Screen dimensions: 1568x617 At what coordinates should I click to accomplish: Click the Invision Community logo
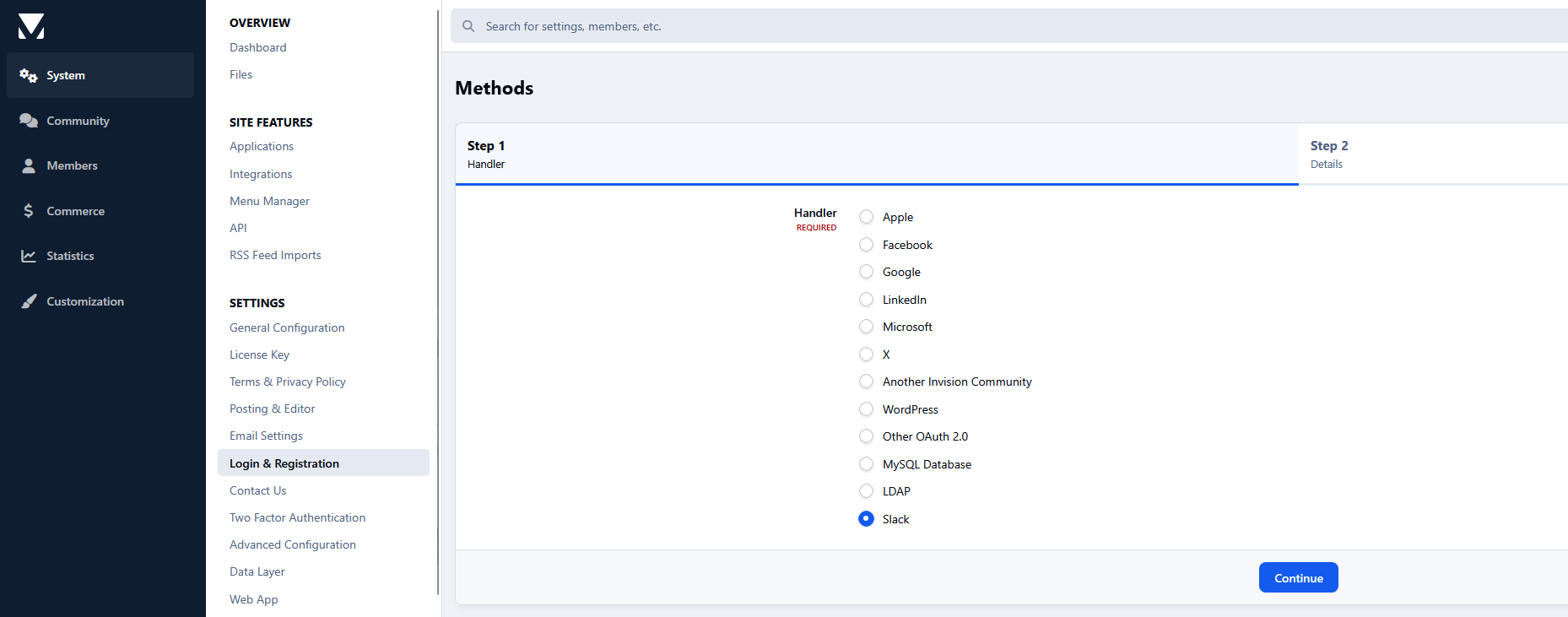pos(31,26)
